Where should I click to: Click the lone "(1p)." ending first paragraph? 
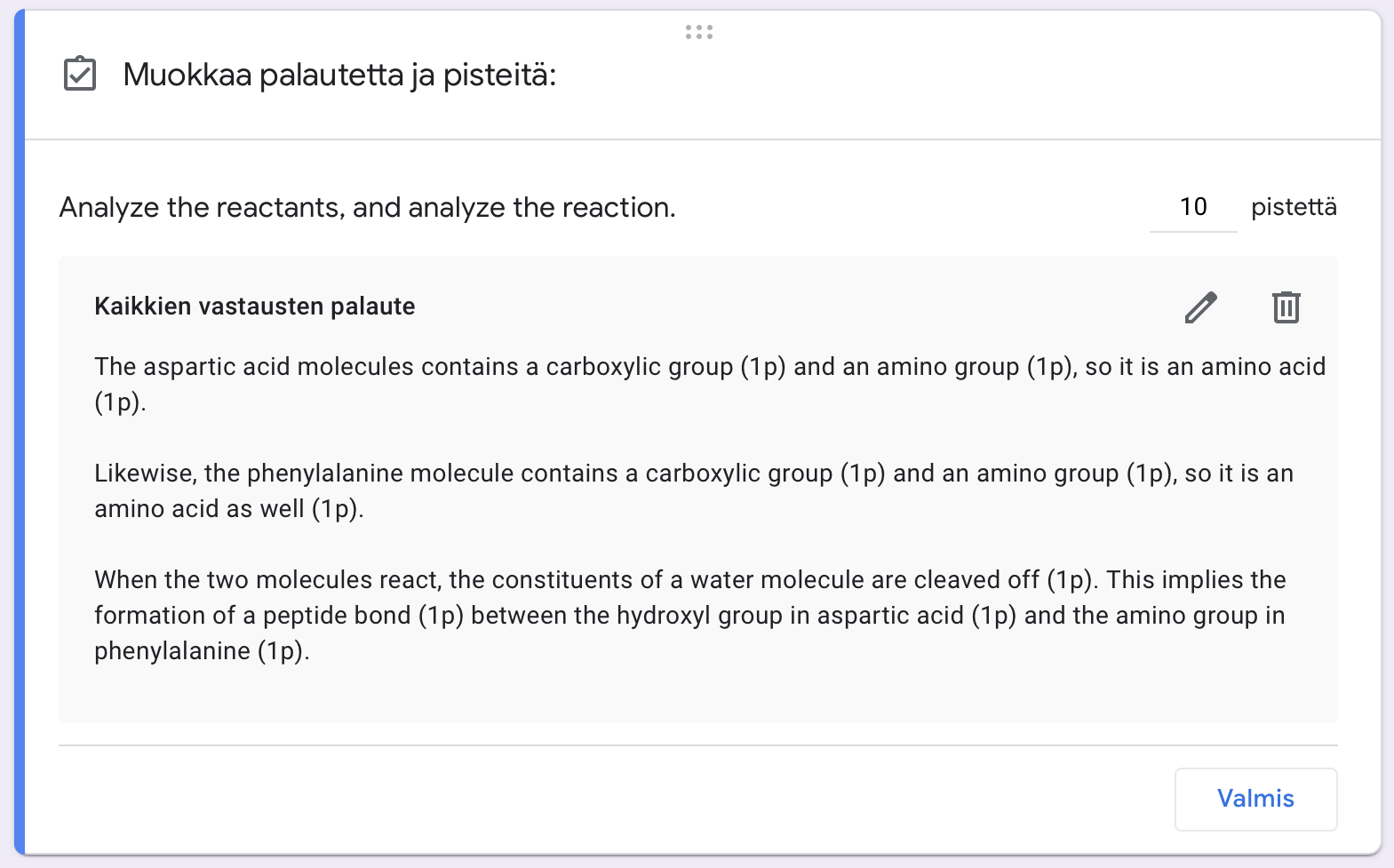[120, 402]
